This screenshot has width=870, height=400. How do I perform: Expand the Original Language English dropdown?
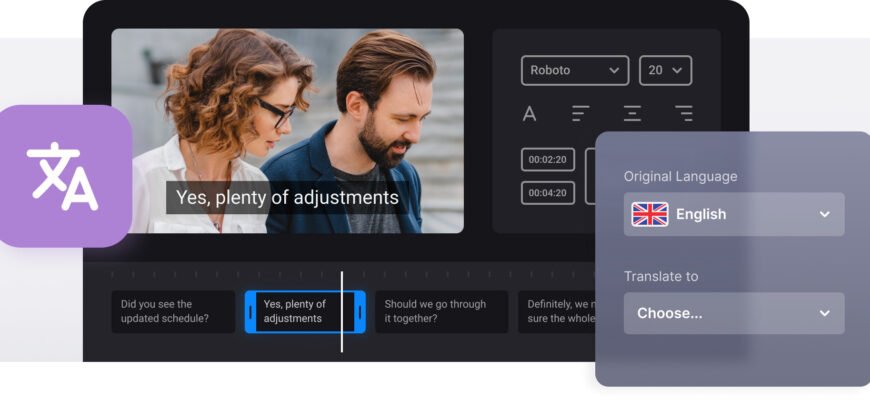coord(734,214)
